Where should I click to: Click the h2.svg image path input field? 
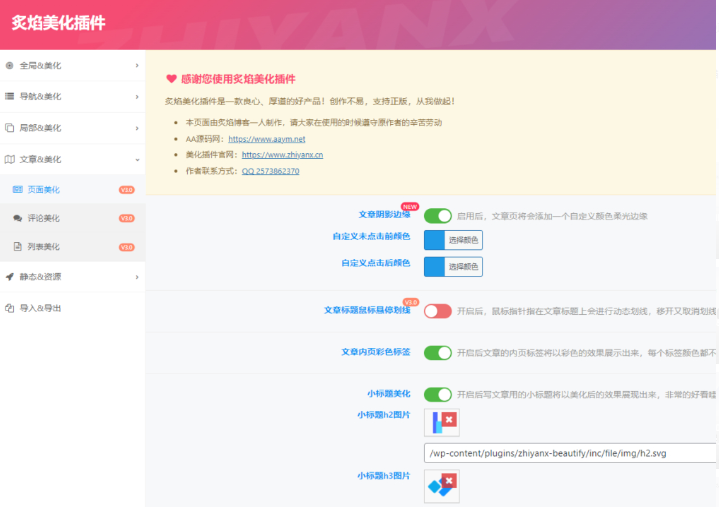tap(570, 453)
